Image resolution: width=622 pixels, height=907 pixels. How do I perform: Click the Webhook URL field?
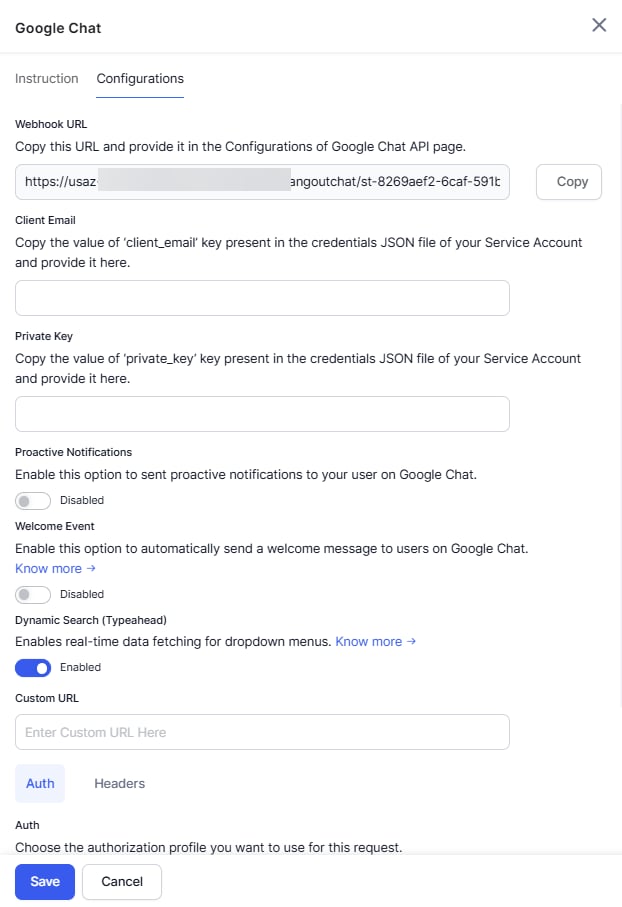262,182
